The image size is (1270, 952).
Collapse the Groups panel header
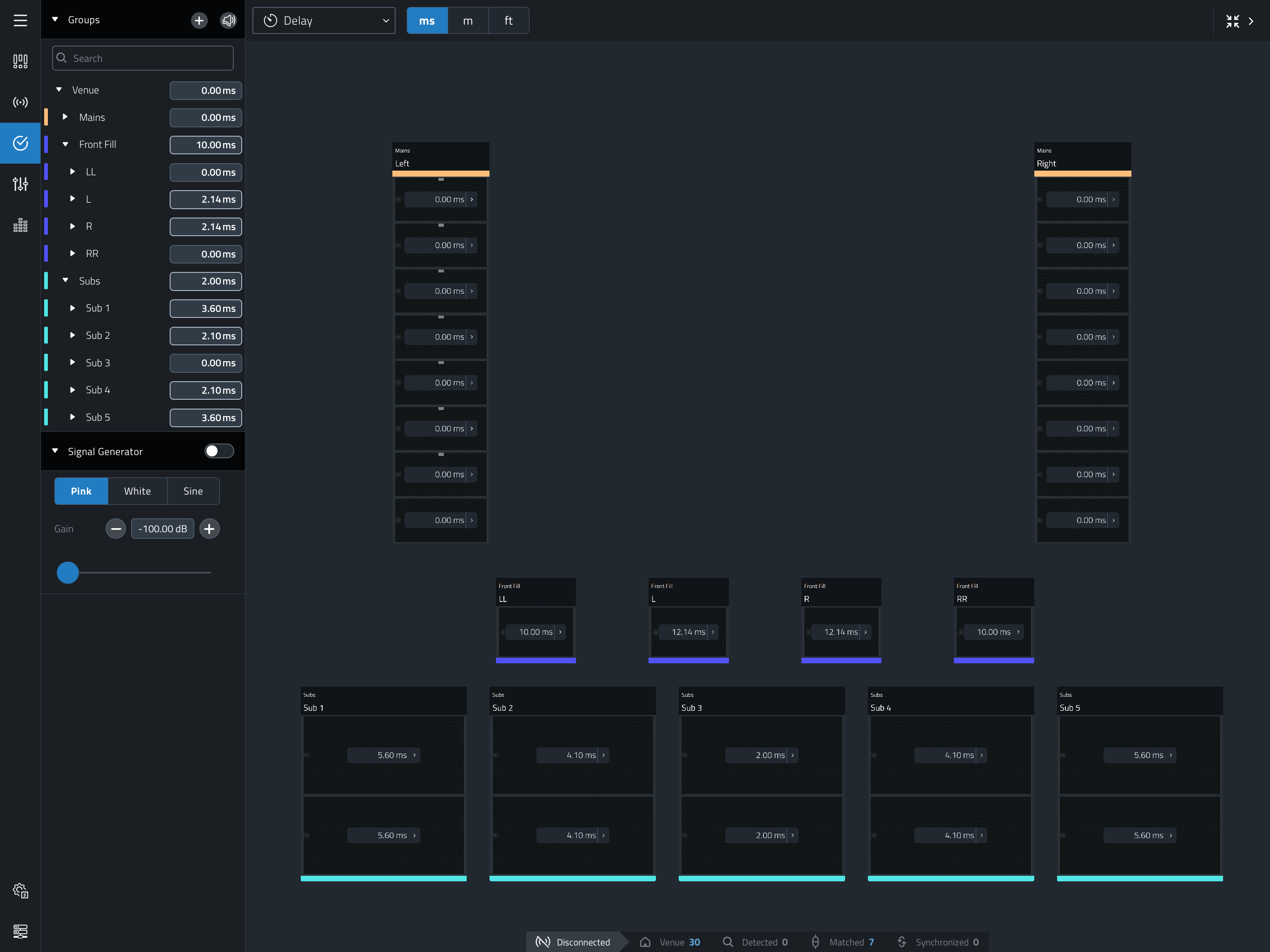pos(55,20)
